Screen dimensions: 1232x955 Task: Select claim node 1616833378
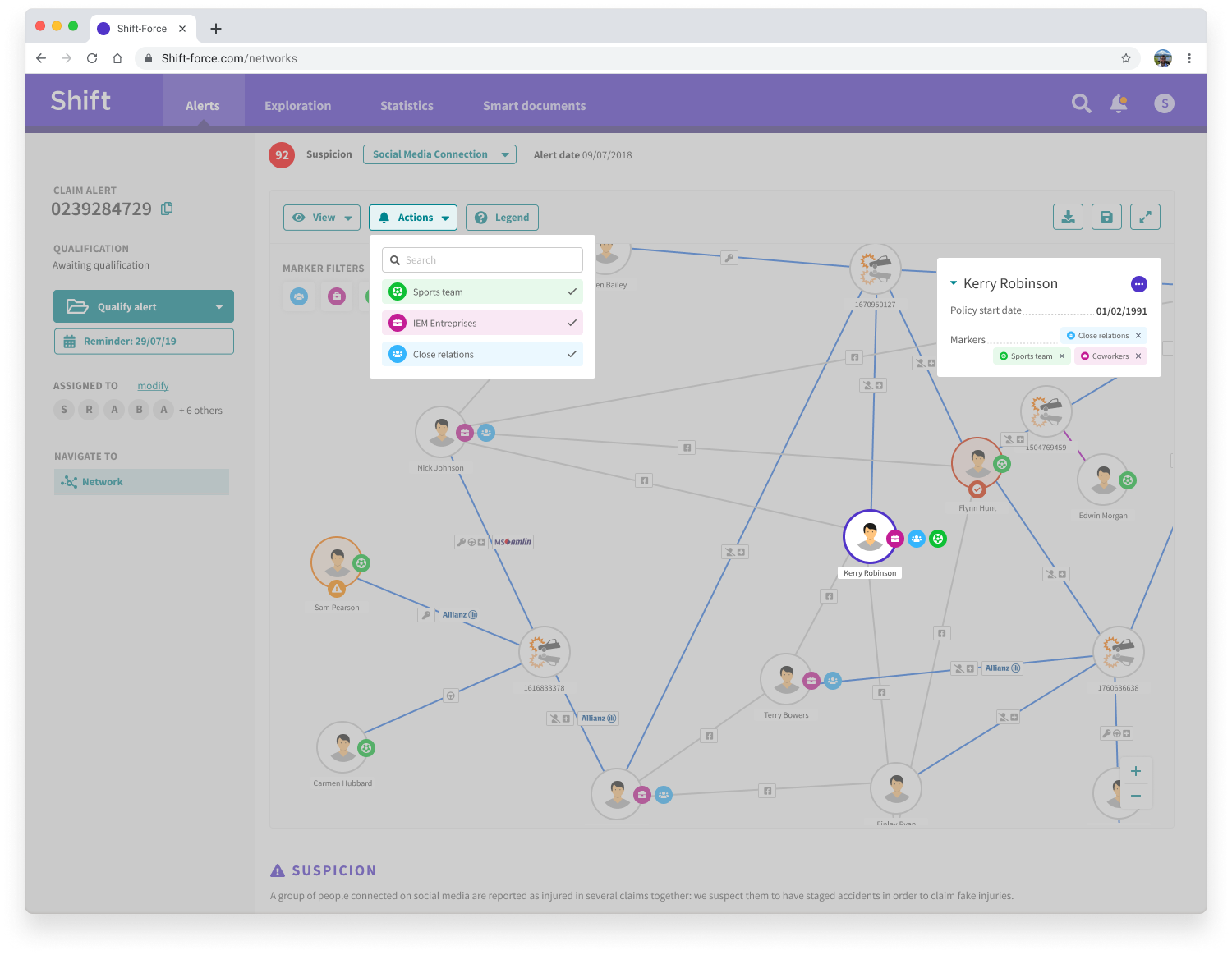(545, 653)
